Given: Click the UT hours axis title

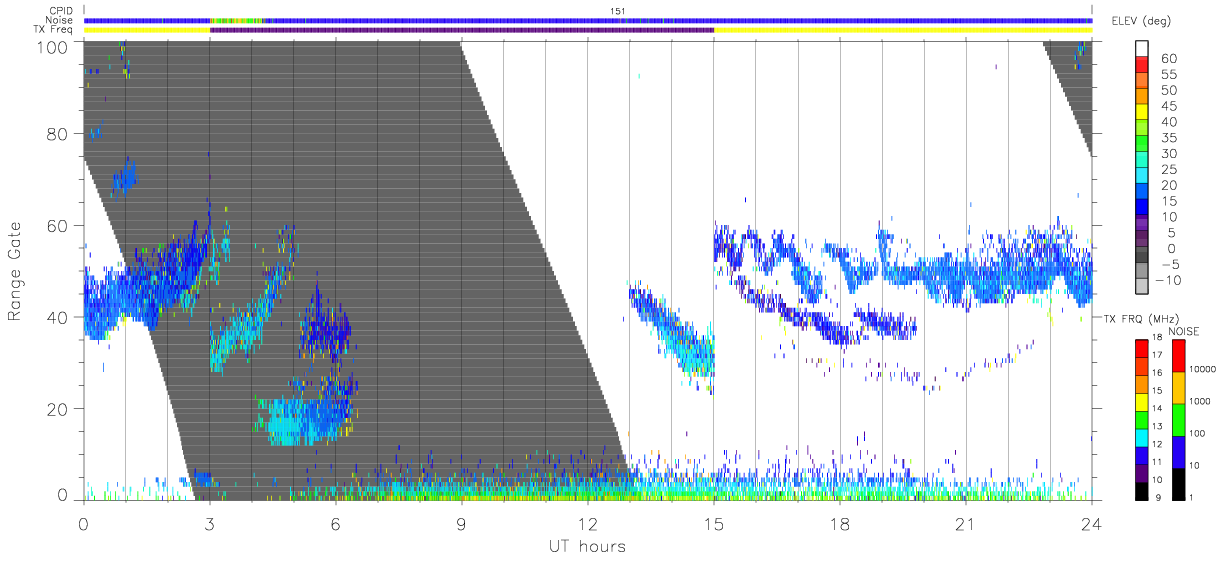Looking at the screenshot, I should (587, 546).
